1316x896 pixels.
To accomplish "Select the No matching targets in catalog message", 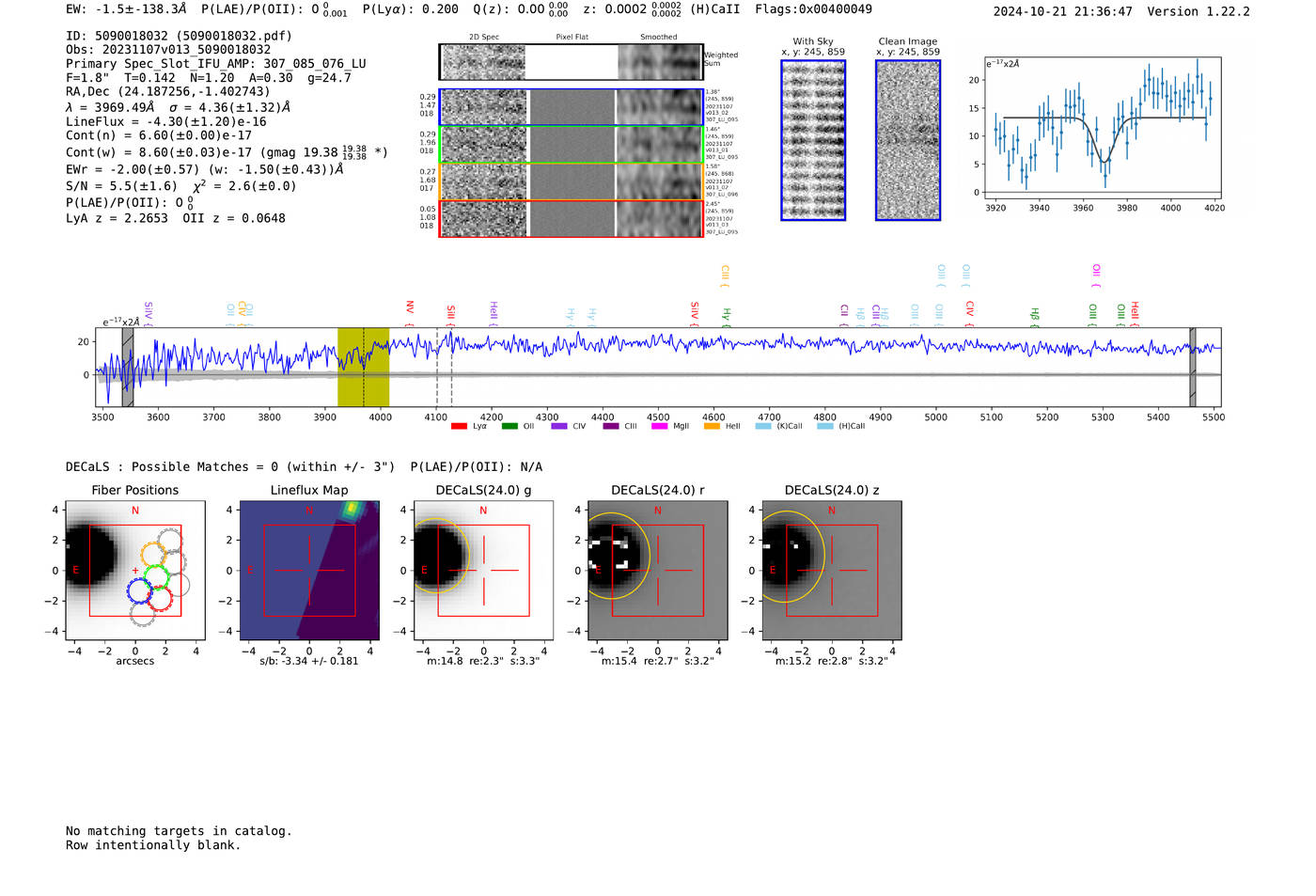I will pos(179,831).
